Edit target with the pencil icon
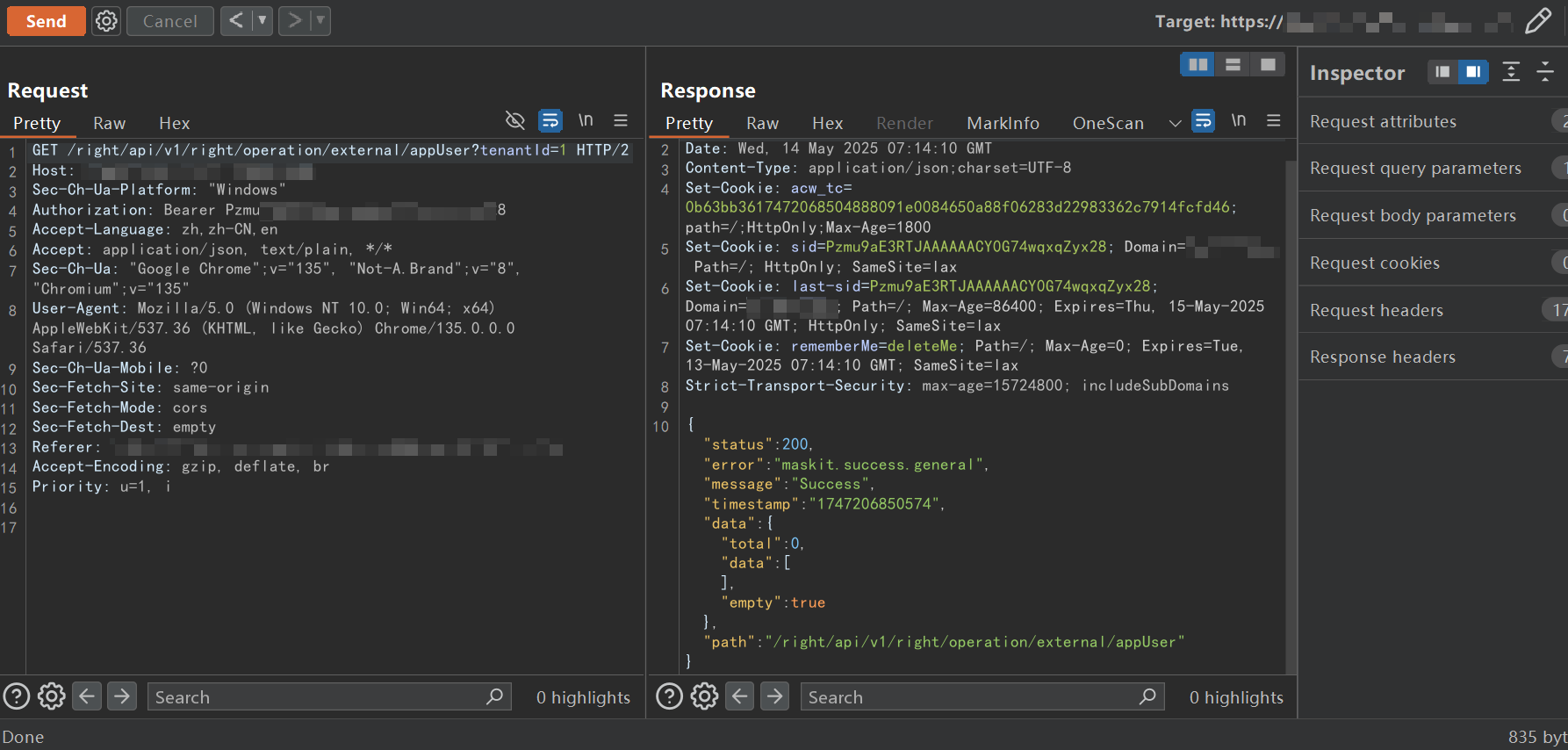 pyautogui.click(x=1538, y=21)
